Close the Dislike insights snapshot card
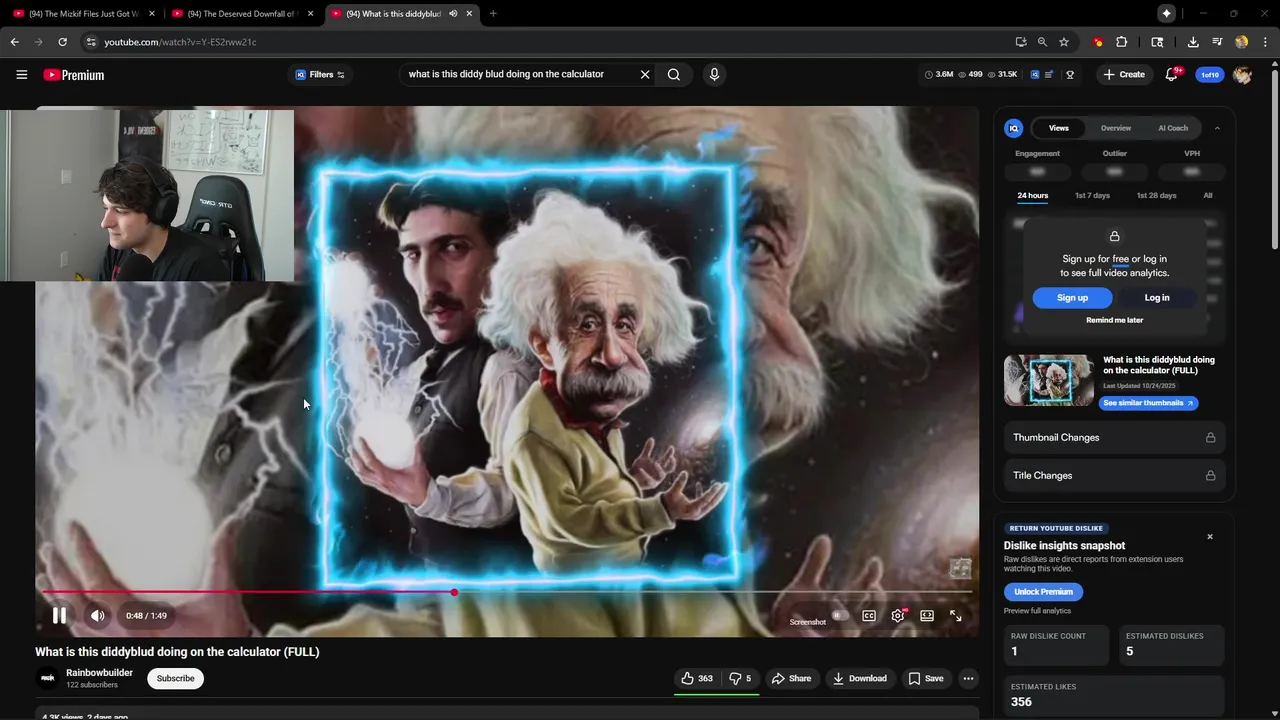The height and width of the screenshot is (720, 1280). pyautogui.click(x=1210, y=537)
